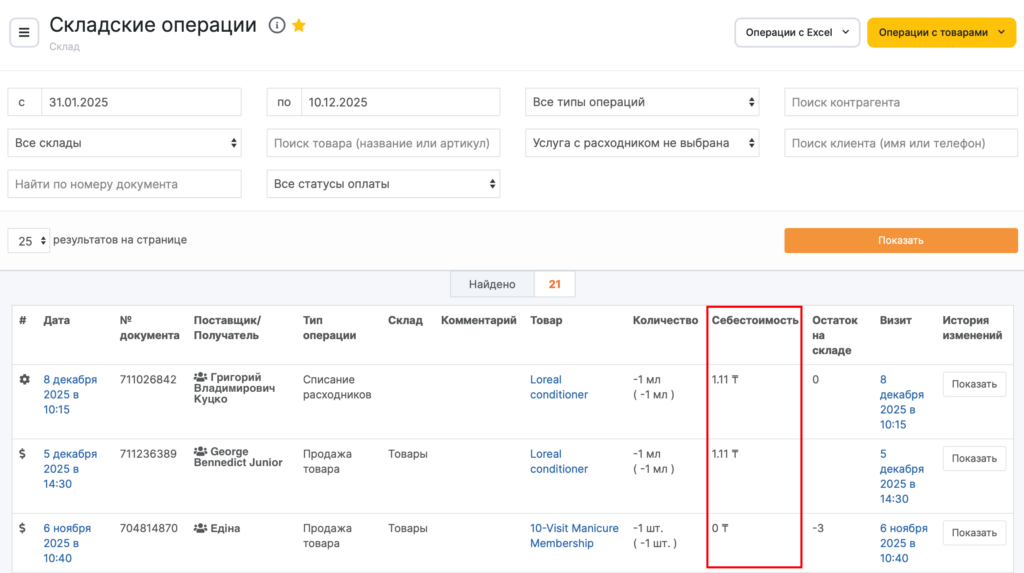
Task: Click the gear icon in first row
Action: [x=24, y=380]
